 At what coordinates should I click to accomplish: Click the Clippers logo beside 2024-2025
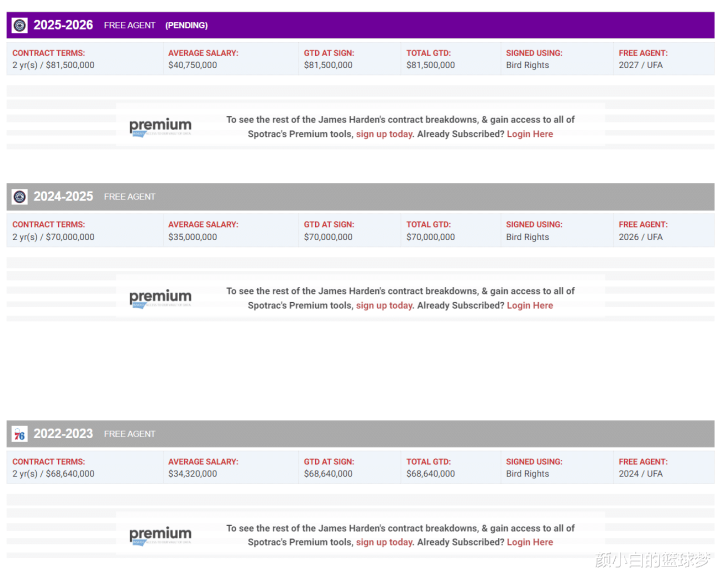[x=20, y=197]
